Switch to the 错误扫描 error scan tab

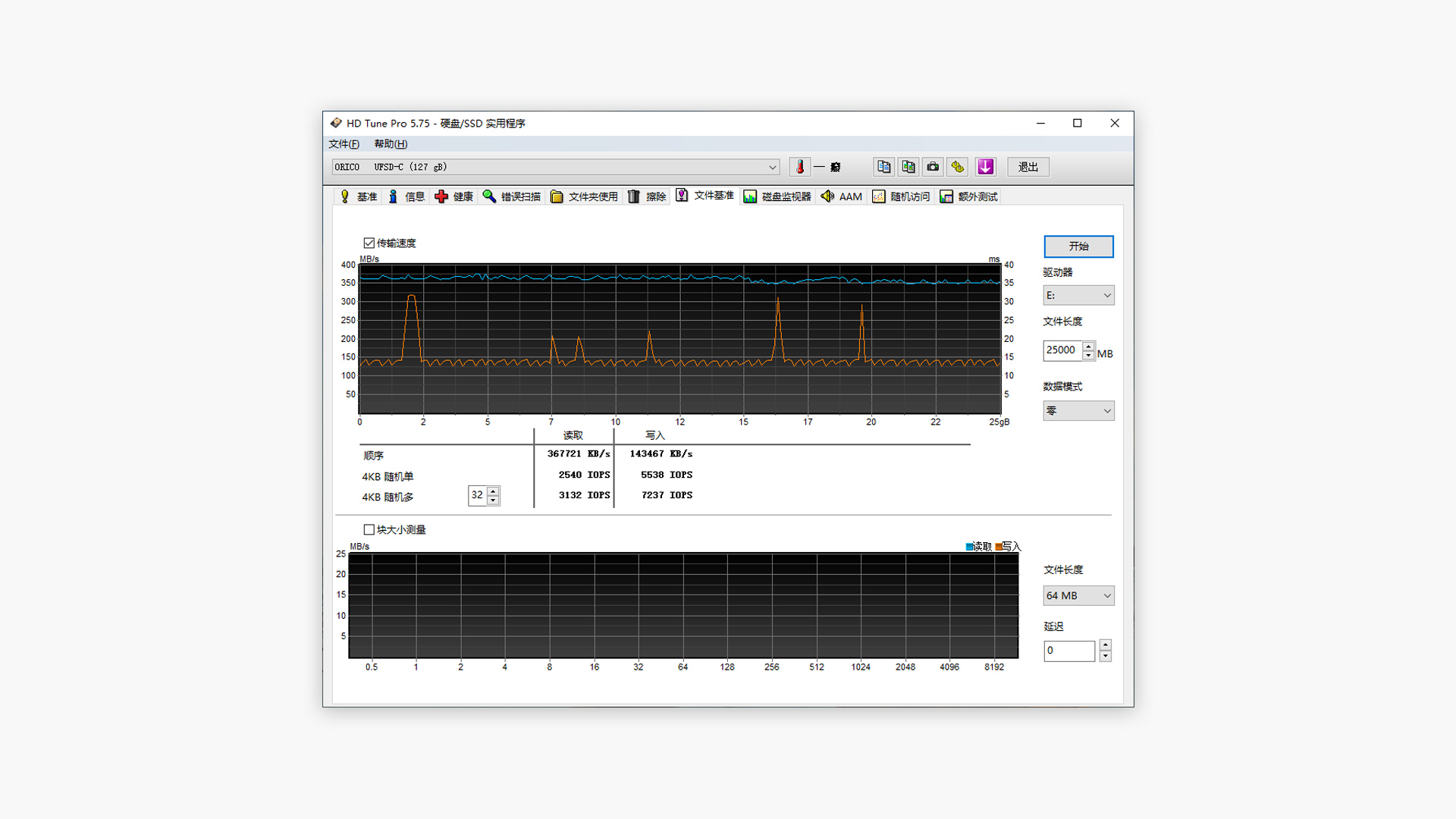click(512, 196)
